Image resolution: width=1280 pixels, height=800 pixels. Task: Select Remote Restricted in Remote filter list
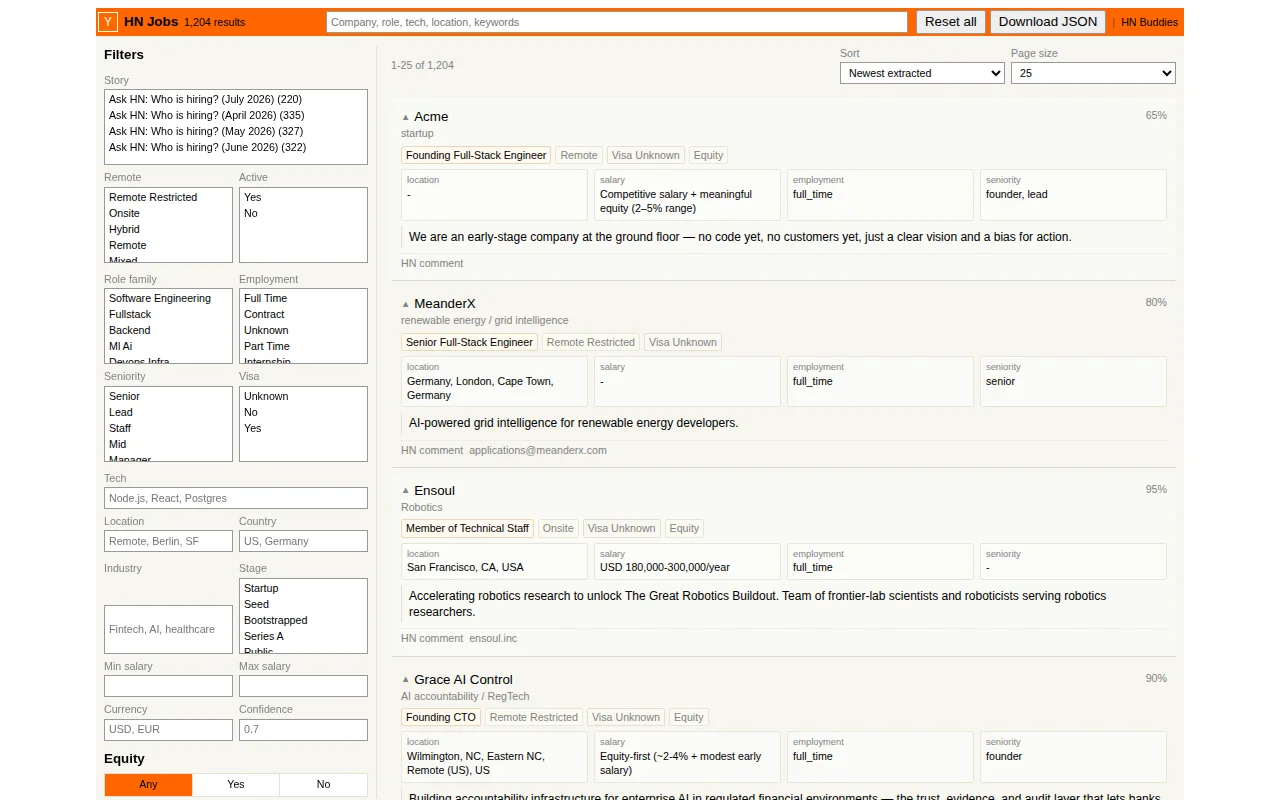[x=168, y=197]
